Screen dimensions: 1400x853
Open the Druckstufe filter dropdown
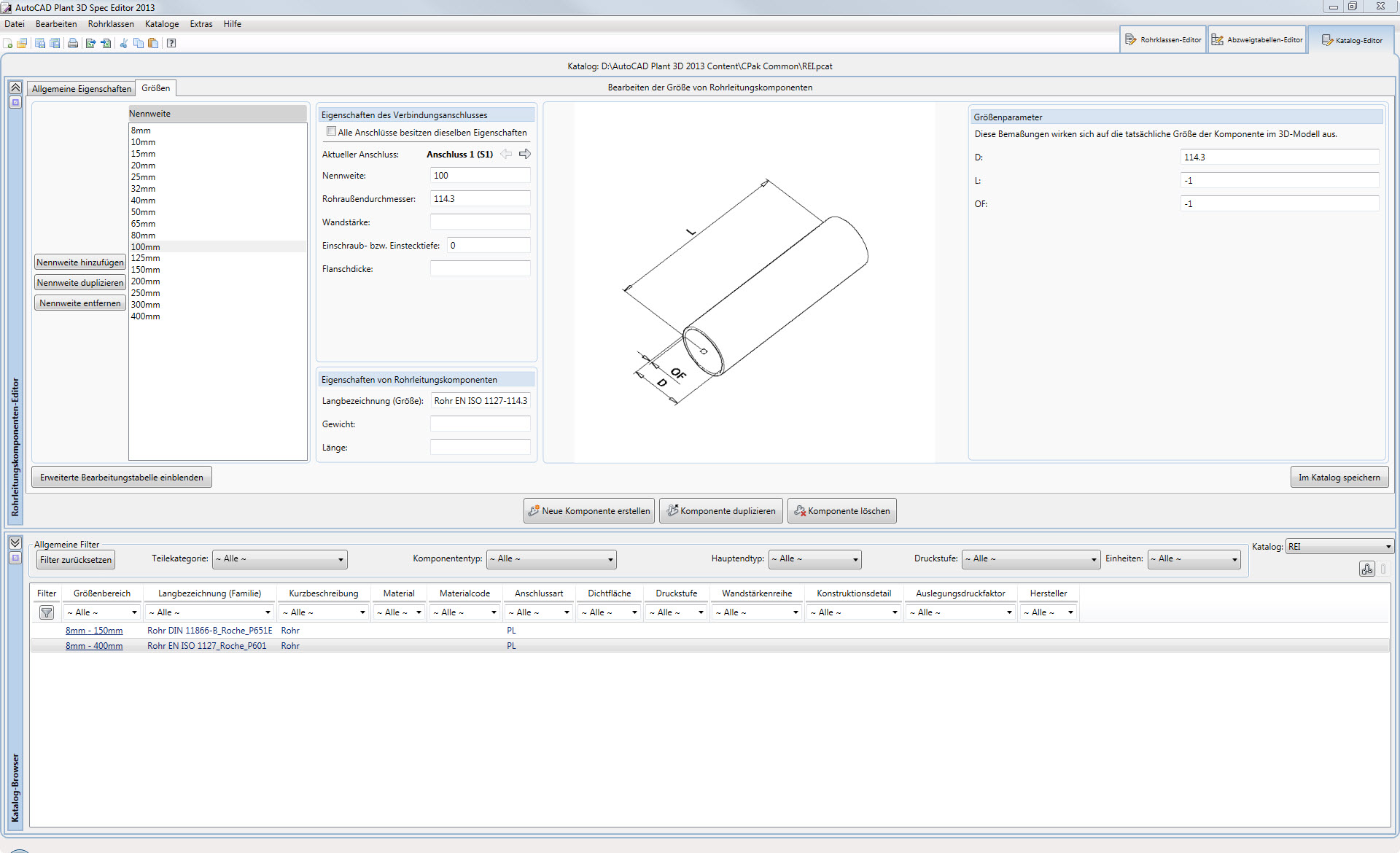coord(1031,559)
